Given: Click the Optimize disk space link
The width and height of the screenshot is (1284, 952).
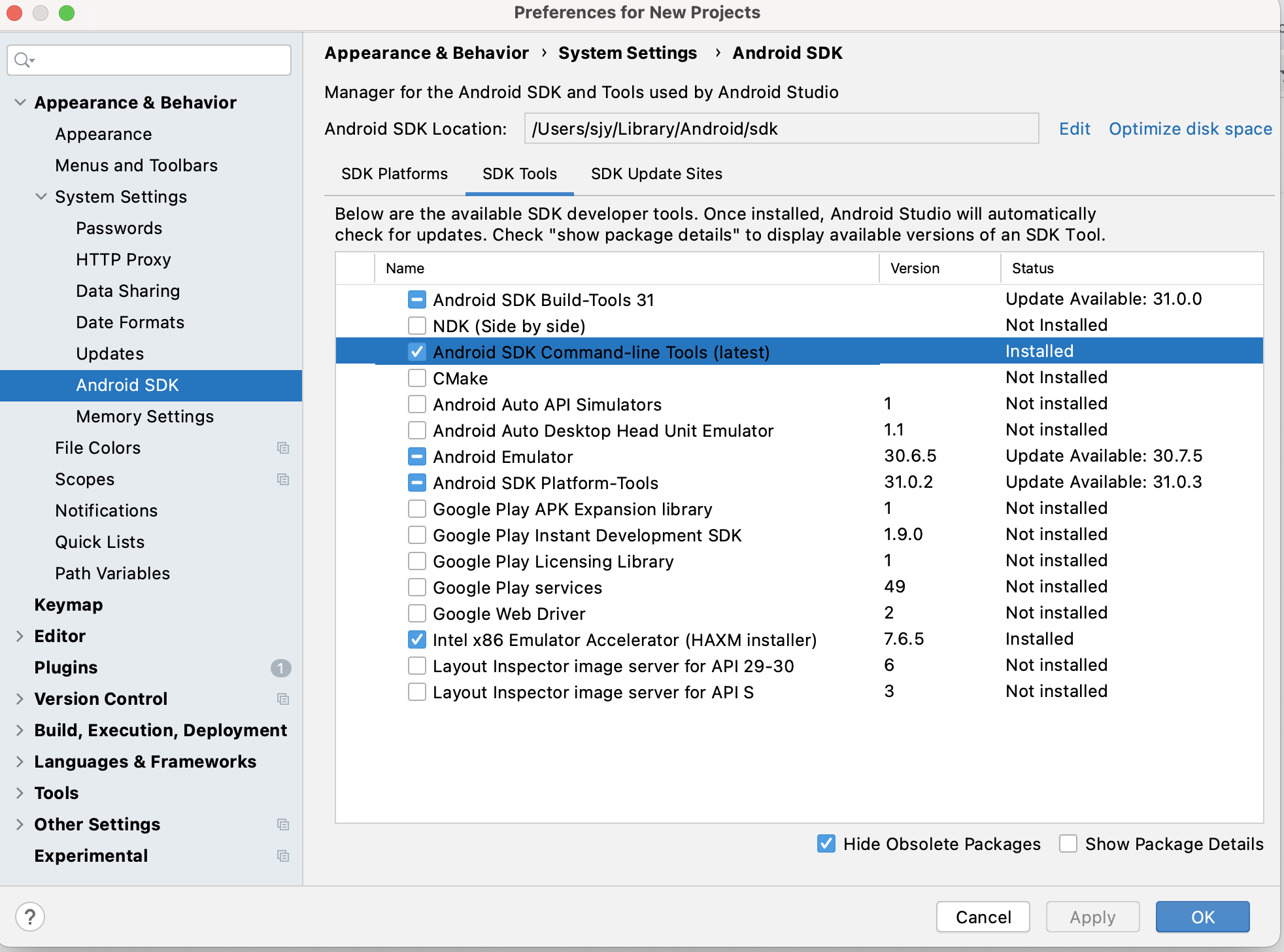Looking at the screenshot, I should [1190, 129].
